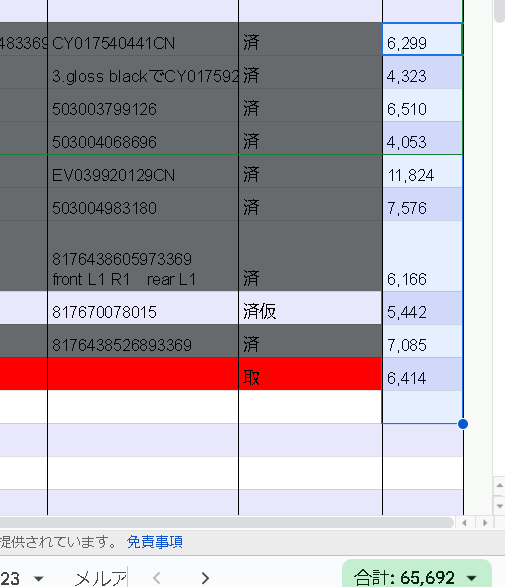Select the cell containing 6,299
The image size is (505, 587).
point(422,39)
